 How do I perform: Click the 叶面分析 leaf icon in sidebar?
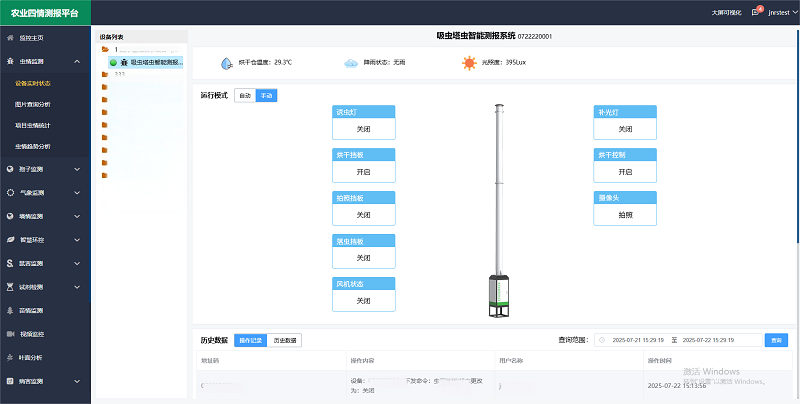tap(10, 357)
